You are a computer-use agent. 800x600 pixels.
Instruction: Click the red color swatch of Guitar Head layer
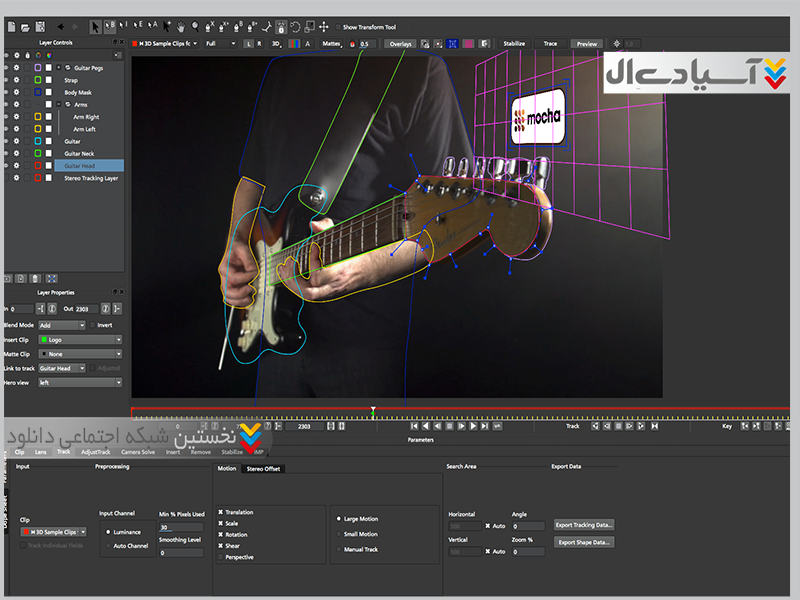tap(37, 166)
